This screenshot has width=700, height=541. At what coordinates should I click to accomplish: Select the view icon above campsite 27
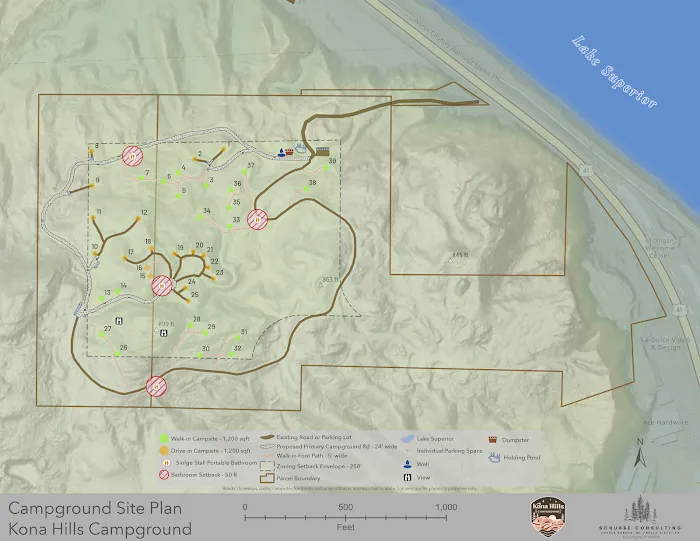pyautogui.click(x=120, y=320)
